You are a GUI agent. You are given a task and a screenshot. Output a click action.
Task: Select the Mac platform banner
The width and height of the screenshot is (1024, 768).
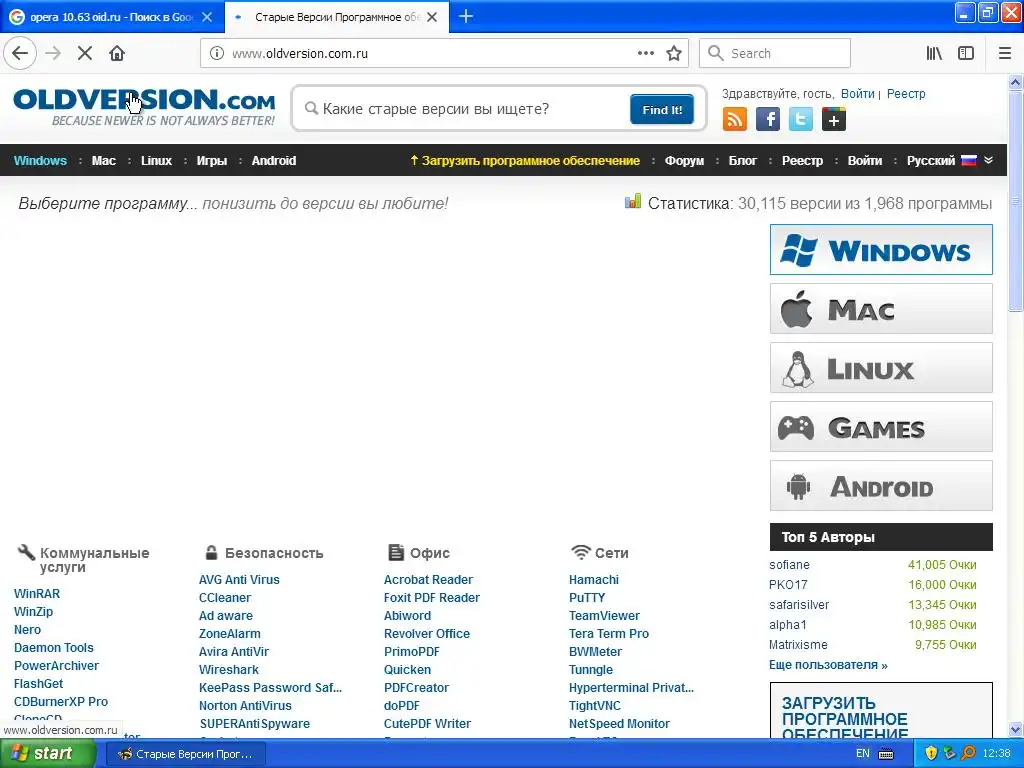click(881, 309)
